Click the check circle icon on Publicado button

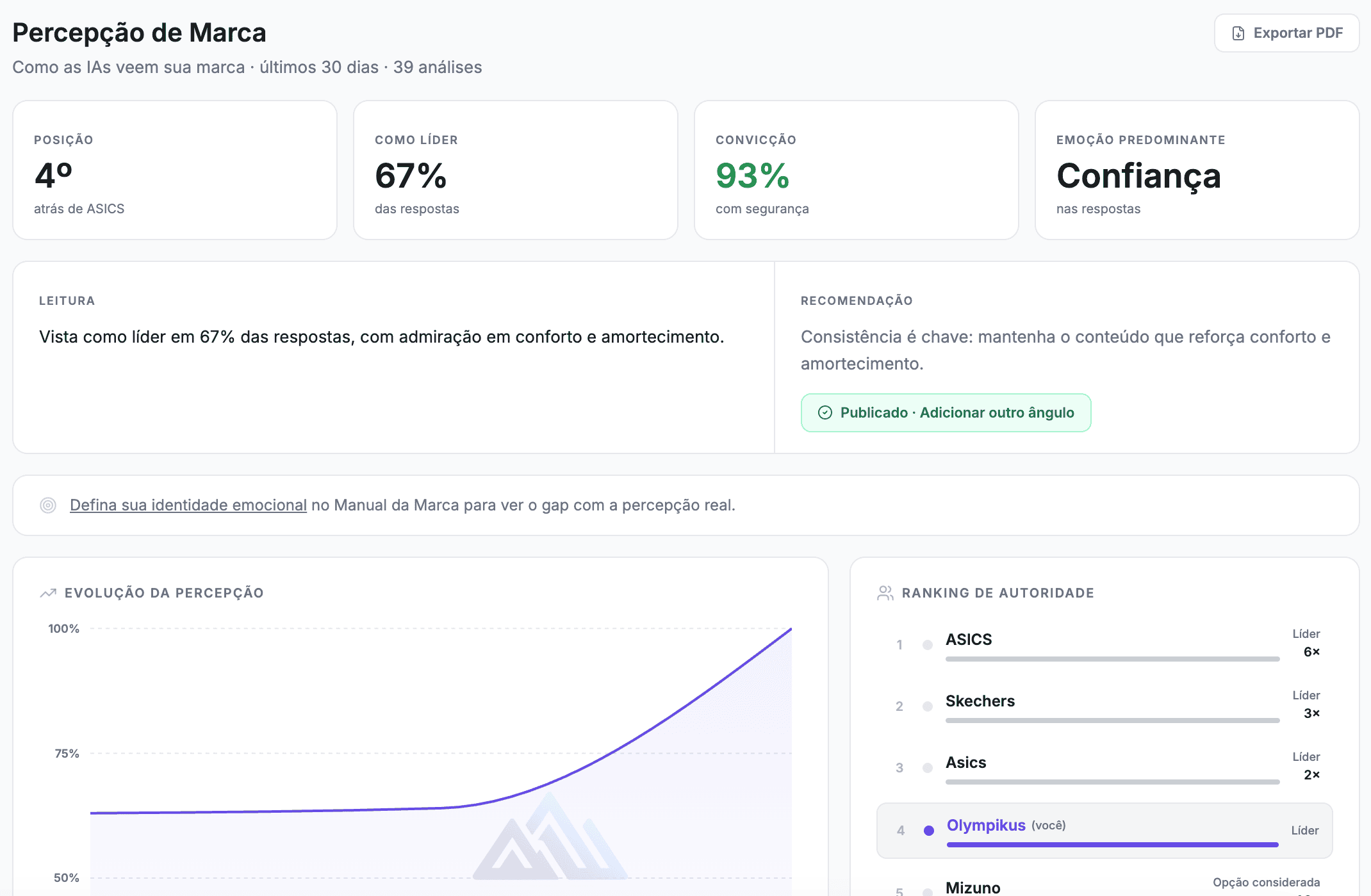click(825, 412)
